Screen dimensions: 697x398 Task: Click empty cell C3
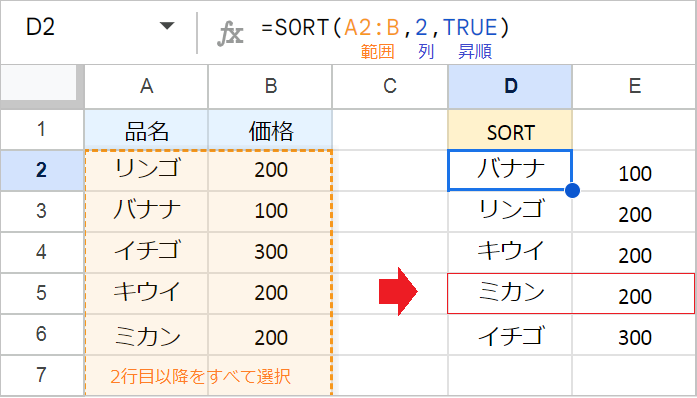[390, 211]
